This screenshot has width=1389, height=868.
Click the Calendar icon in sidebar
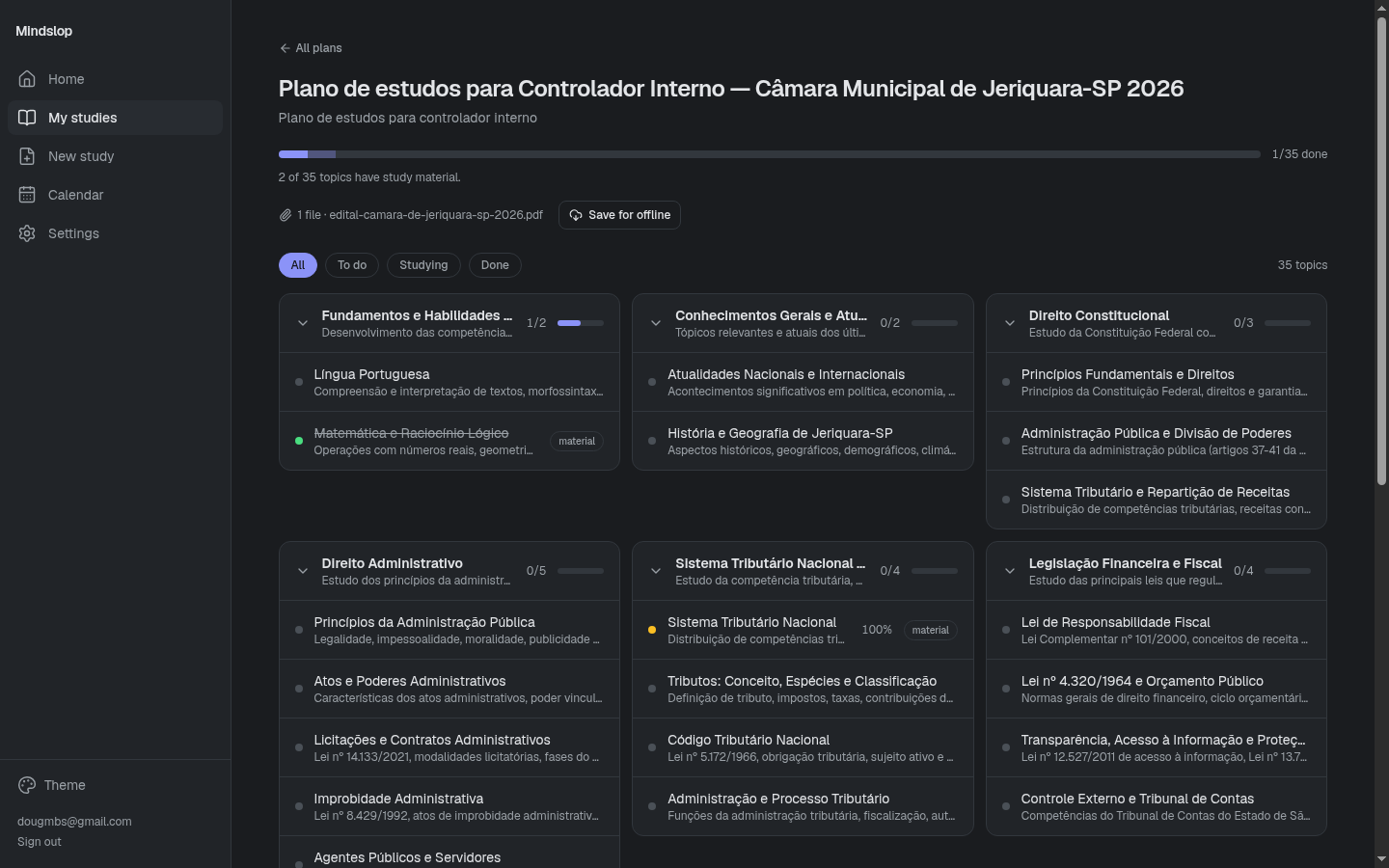(27, 195)
